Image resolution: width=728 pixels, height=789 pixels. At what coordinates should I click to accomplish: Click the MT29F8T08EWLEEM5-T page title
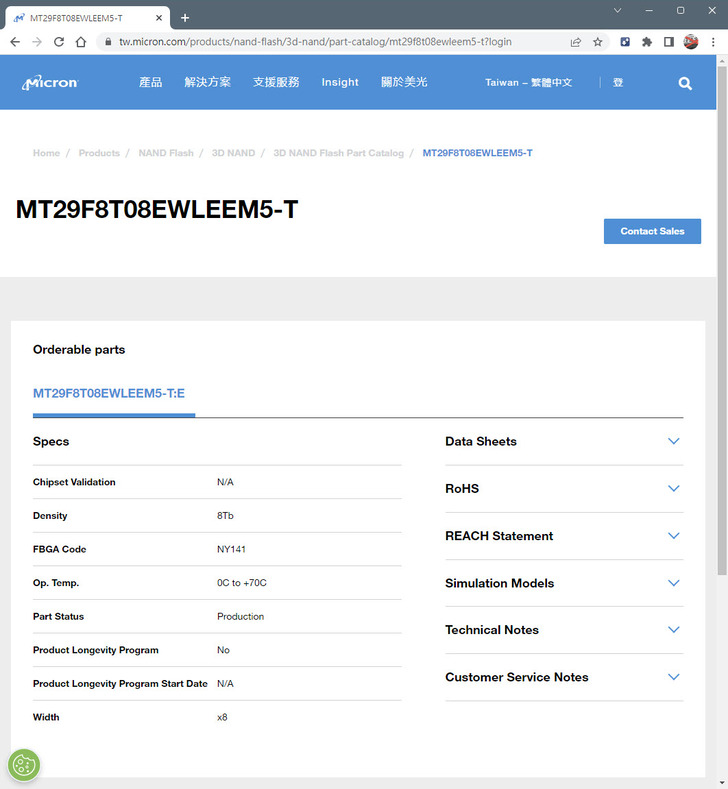coord(157,209)
